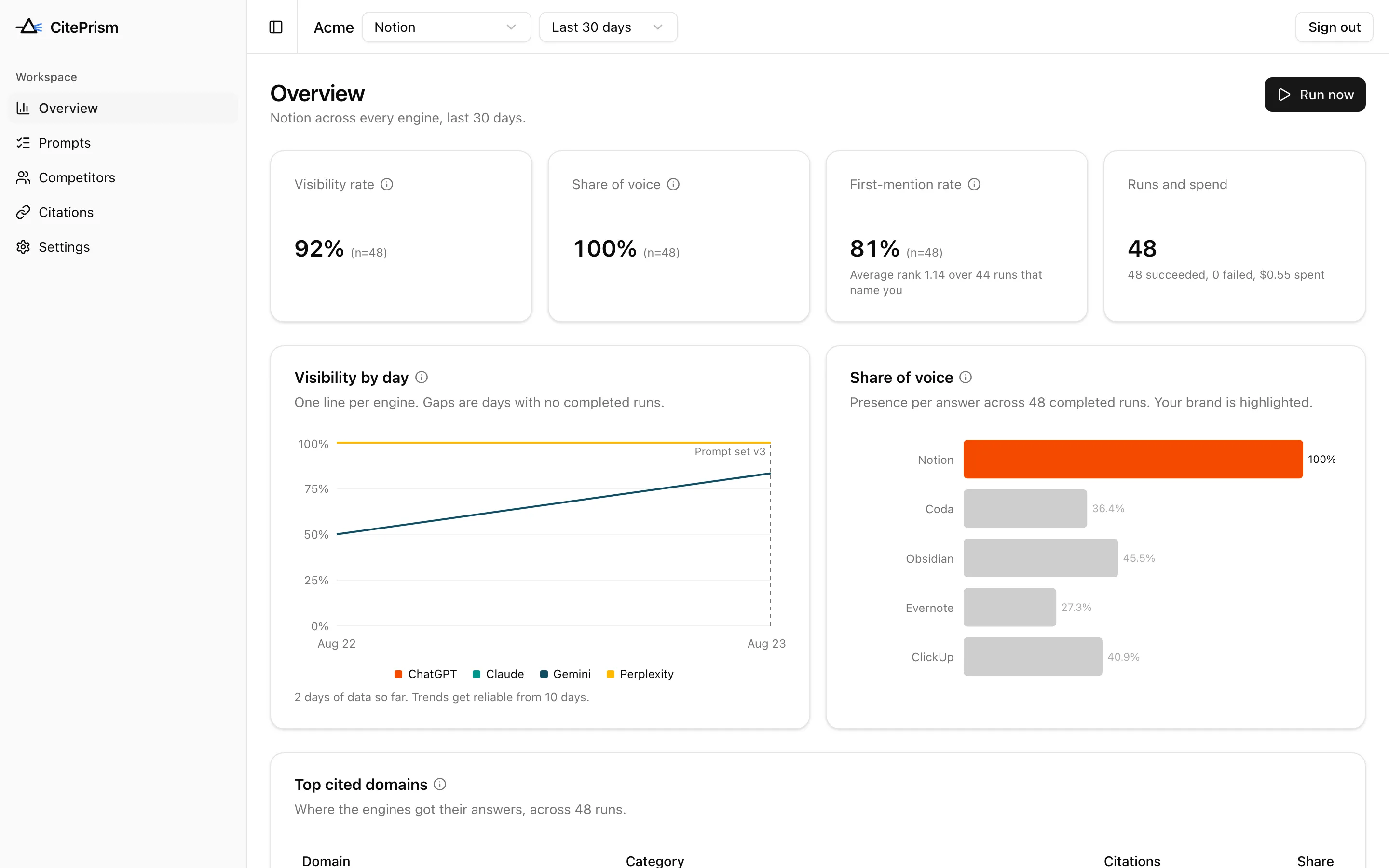Open Settings page from sidebar

(123, 247)
